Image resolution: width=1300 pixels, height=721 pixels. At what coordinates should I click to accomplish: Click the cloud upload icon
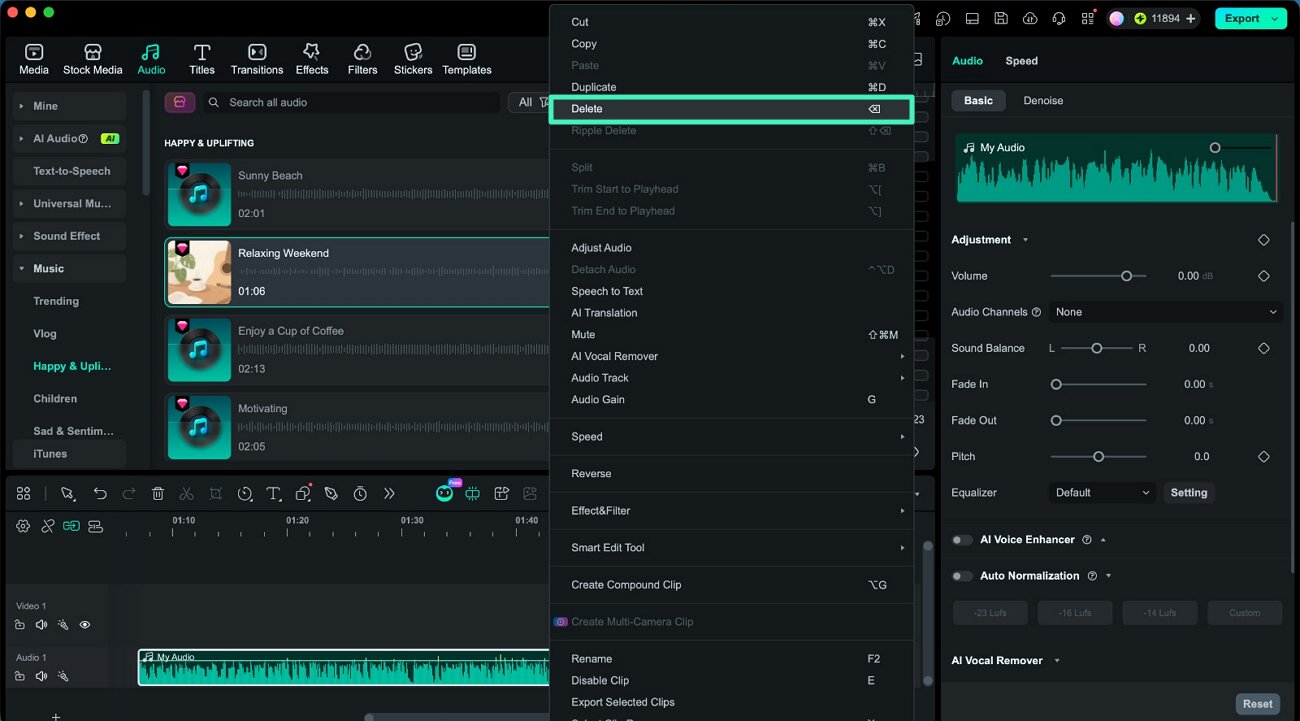pos(1030,18)
